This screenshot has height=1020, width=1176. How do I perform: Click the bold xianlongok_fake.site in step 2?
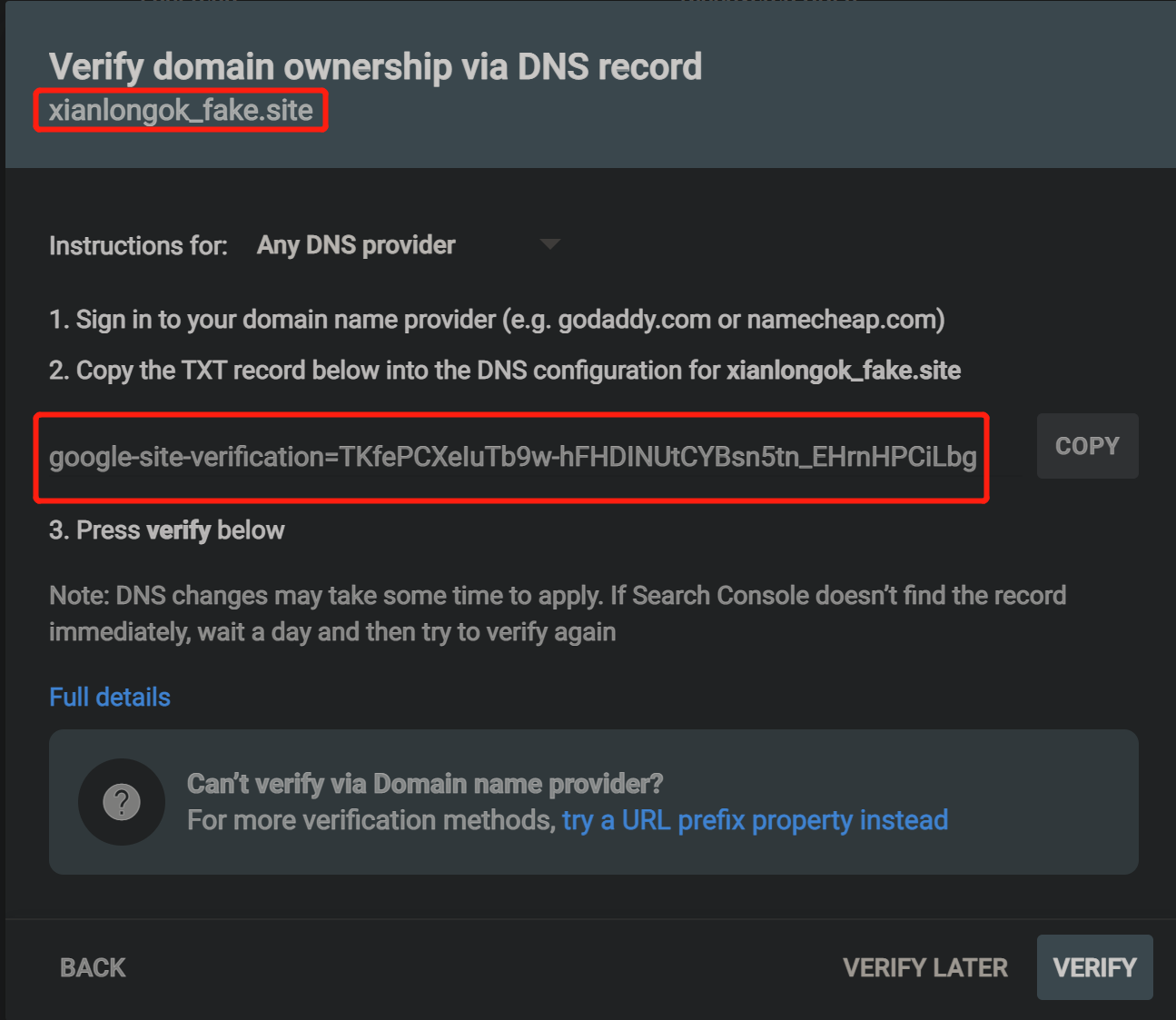click(844, 371)
